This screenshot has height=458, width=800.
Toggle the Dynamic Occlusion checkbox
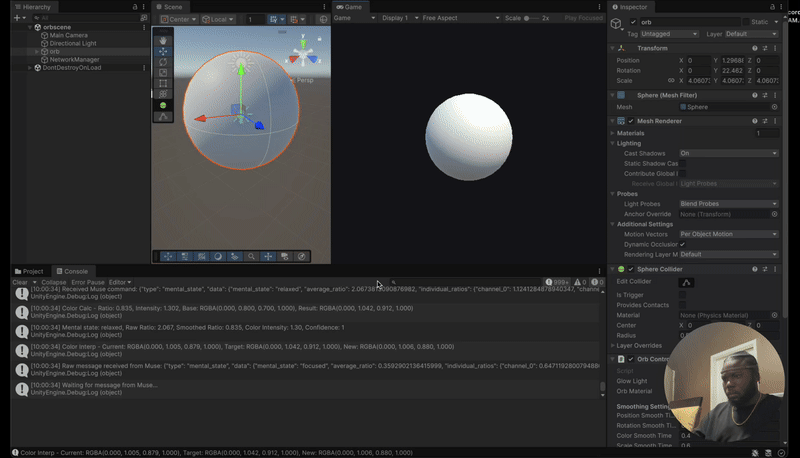coord(682,244)
